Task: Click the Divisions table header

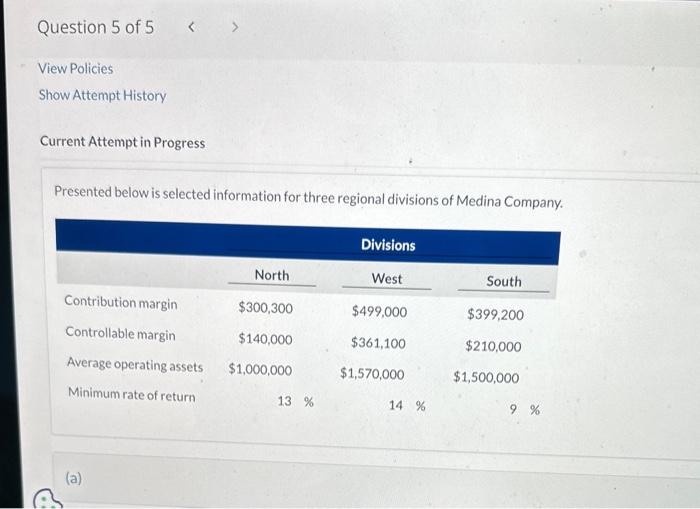Action: pos(388,245)
